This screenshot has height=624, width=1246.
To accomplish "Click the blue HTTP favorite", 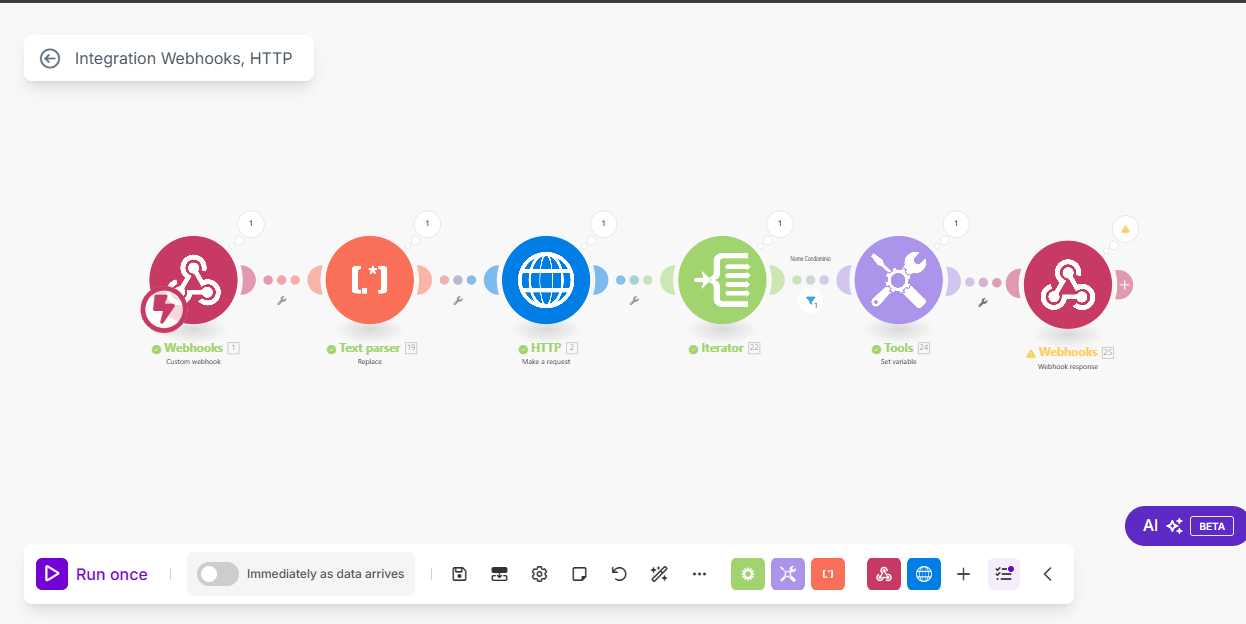I will click(x=924, y=574).
